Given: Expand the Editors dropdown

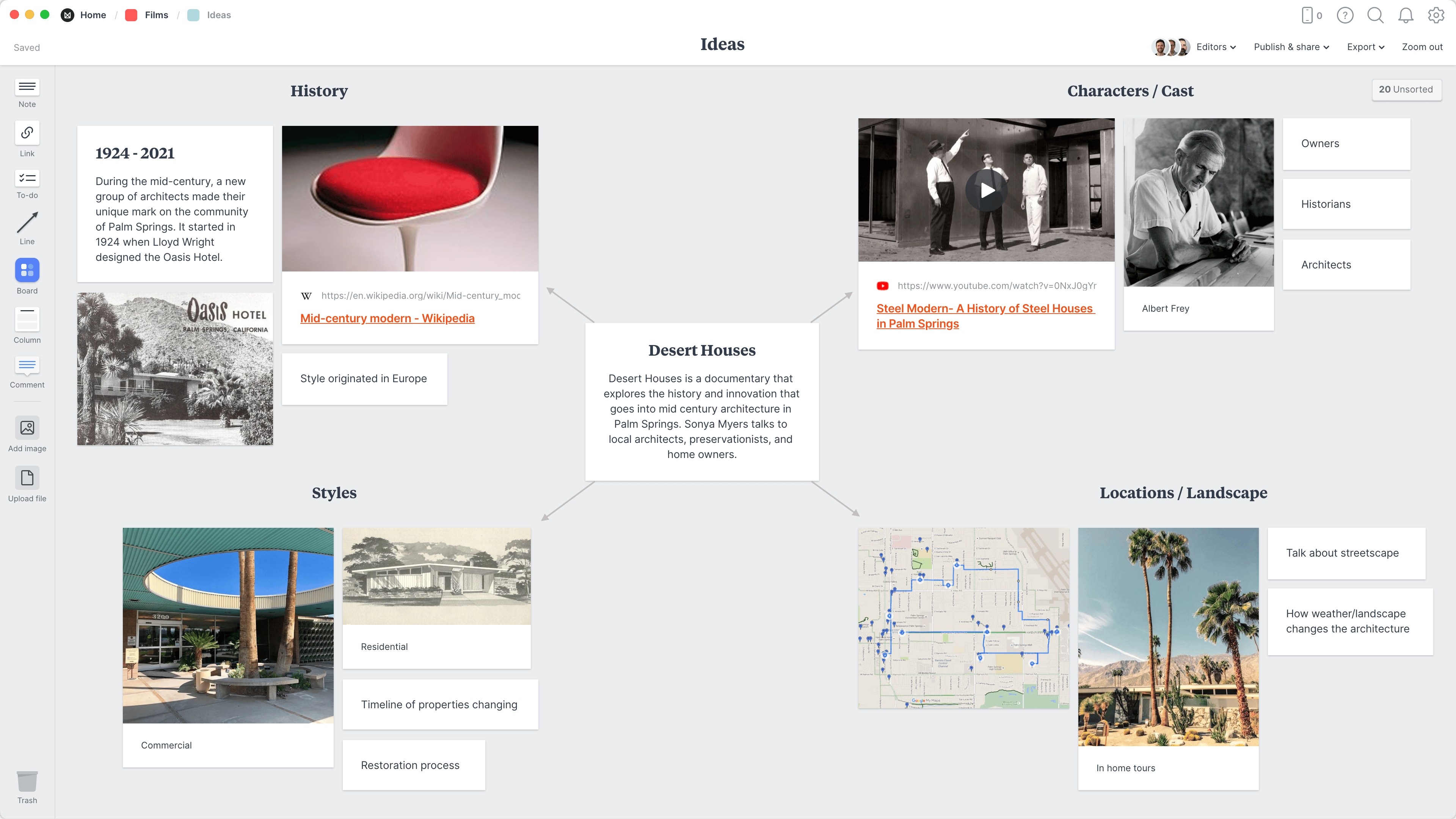Looking at the screenshot, I should pos(1214,47).
